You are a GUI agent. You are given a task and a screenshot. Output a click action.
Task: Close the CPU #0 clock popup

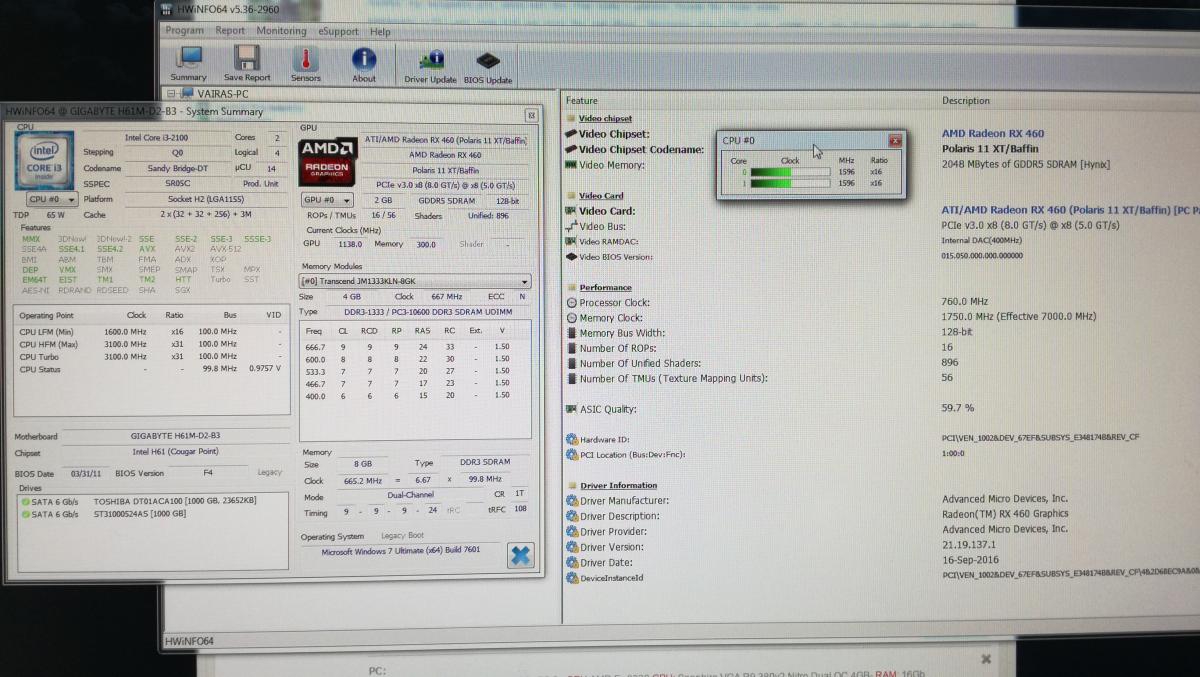tap(895, 141)
